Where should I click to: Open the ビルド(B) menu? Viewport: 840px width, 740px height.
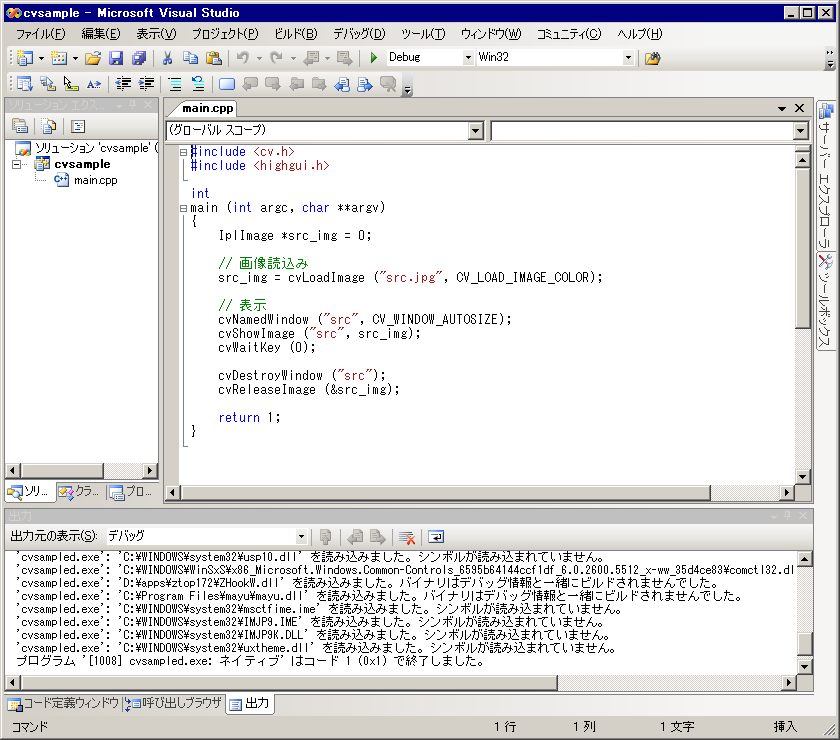pyautogui.click(x=296, y=34)
